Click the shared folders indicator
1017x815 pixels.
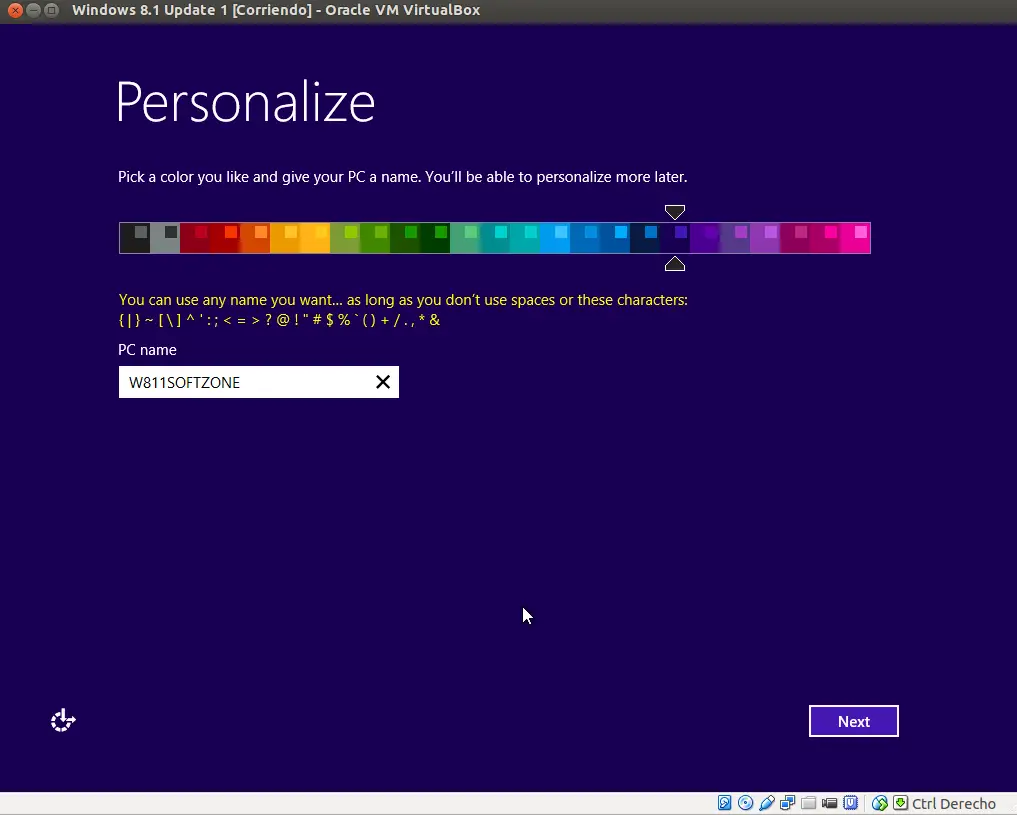coord(808,803)
